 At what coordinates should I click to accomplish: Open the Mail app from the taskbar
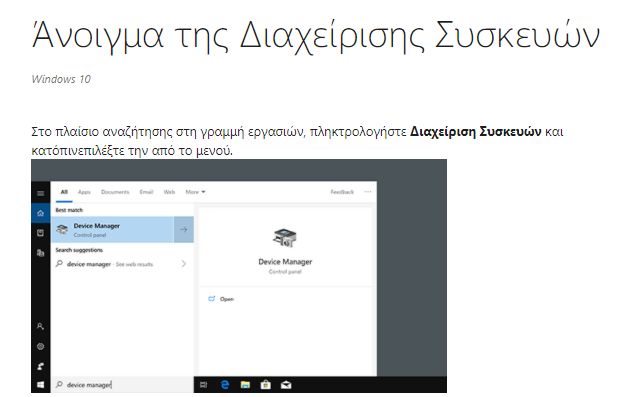pyautogui.click(x=286, y=385)
